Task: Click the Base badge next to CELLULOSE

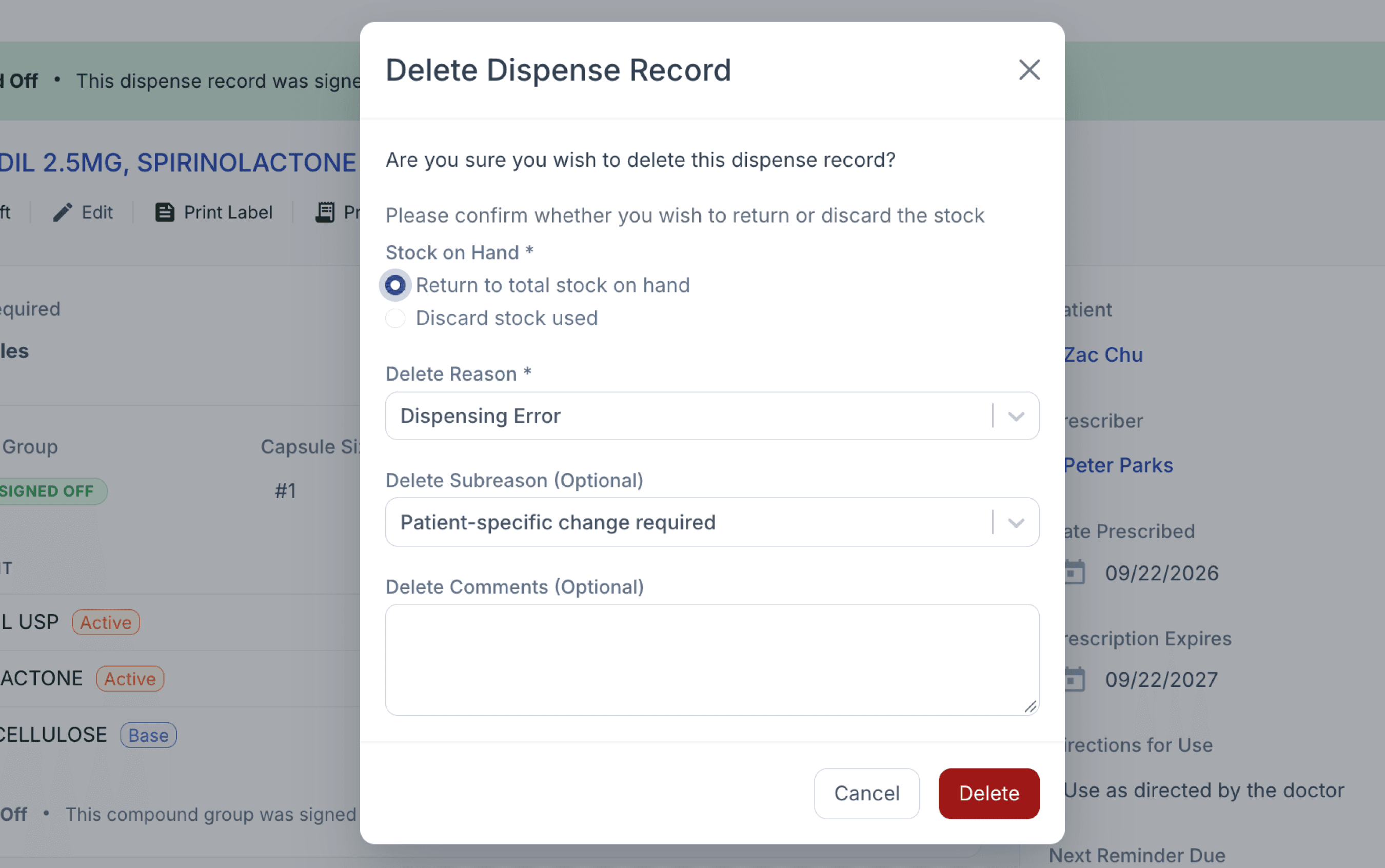Action: 148,735
